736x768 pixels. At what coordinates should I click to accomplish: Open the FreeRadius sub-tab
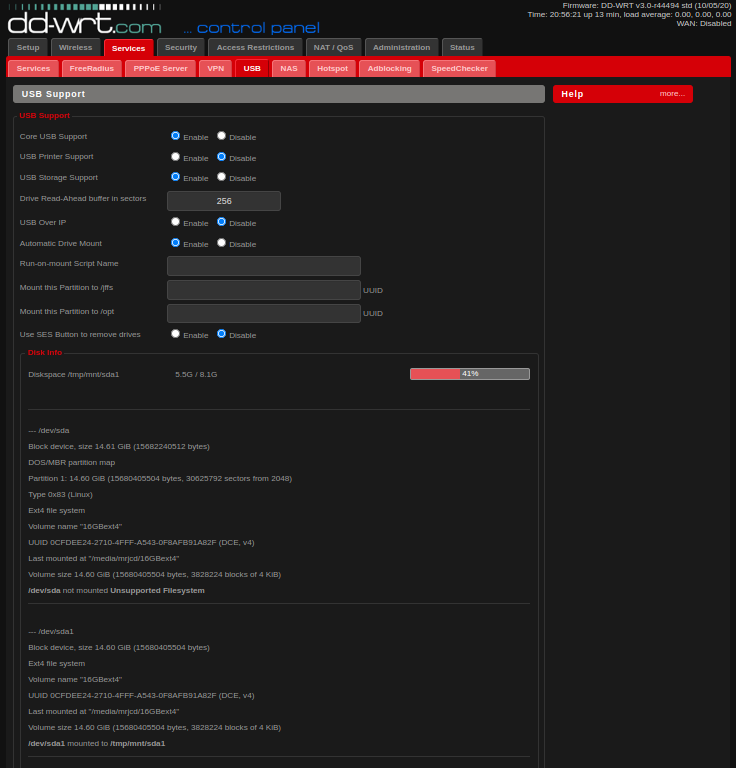coord(91,68)
